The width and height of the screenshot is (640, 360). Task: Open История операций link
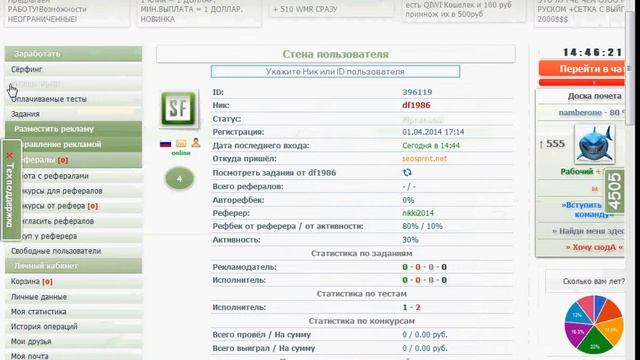pos(73,327)
